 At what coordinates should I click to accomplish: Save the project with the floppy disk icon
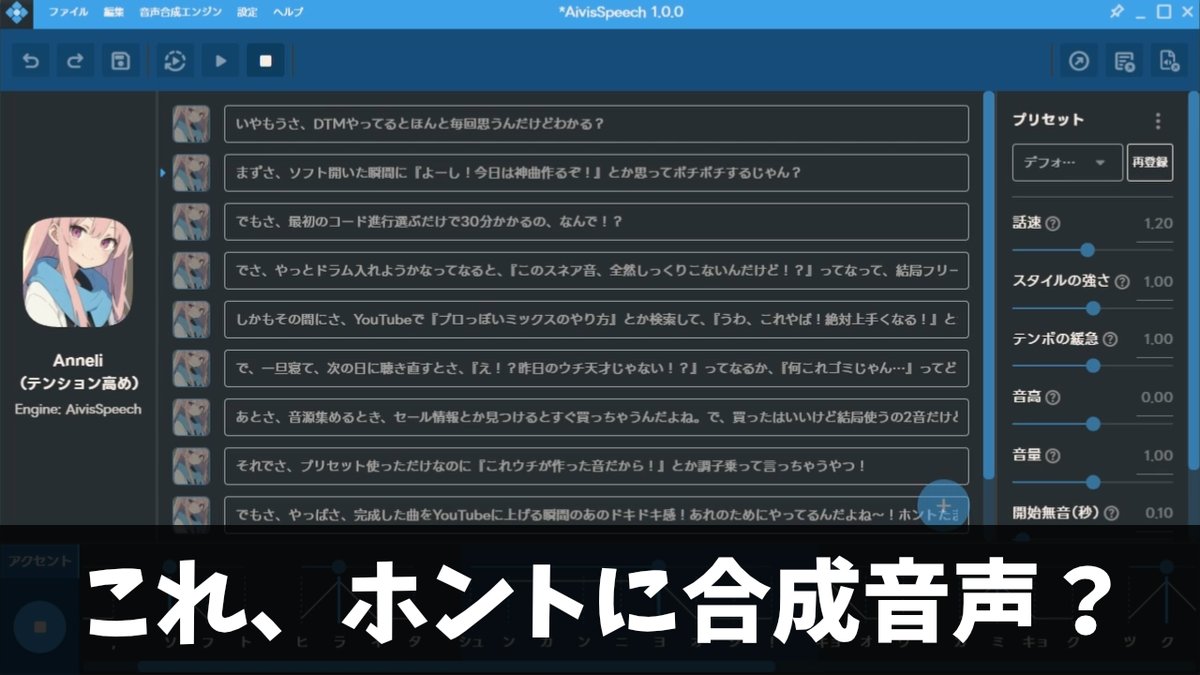[120, 61]
